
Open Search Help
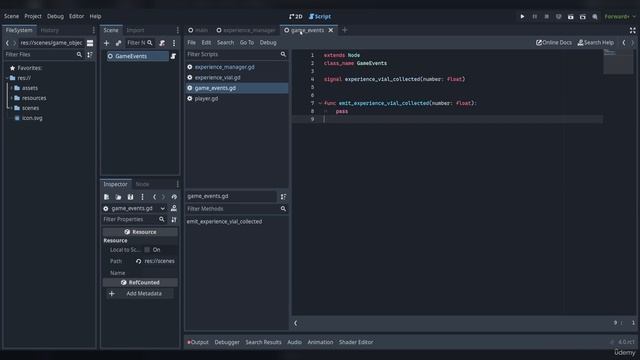click(596, 42)
